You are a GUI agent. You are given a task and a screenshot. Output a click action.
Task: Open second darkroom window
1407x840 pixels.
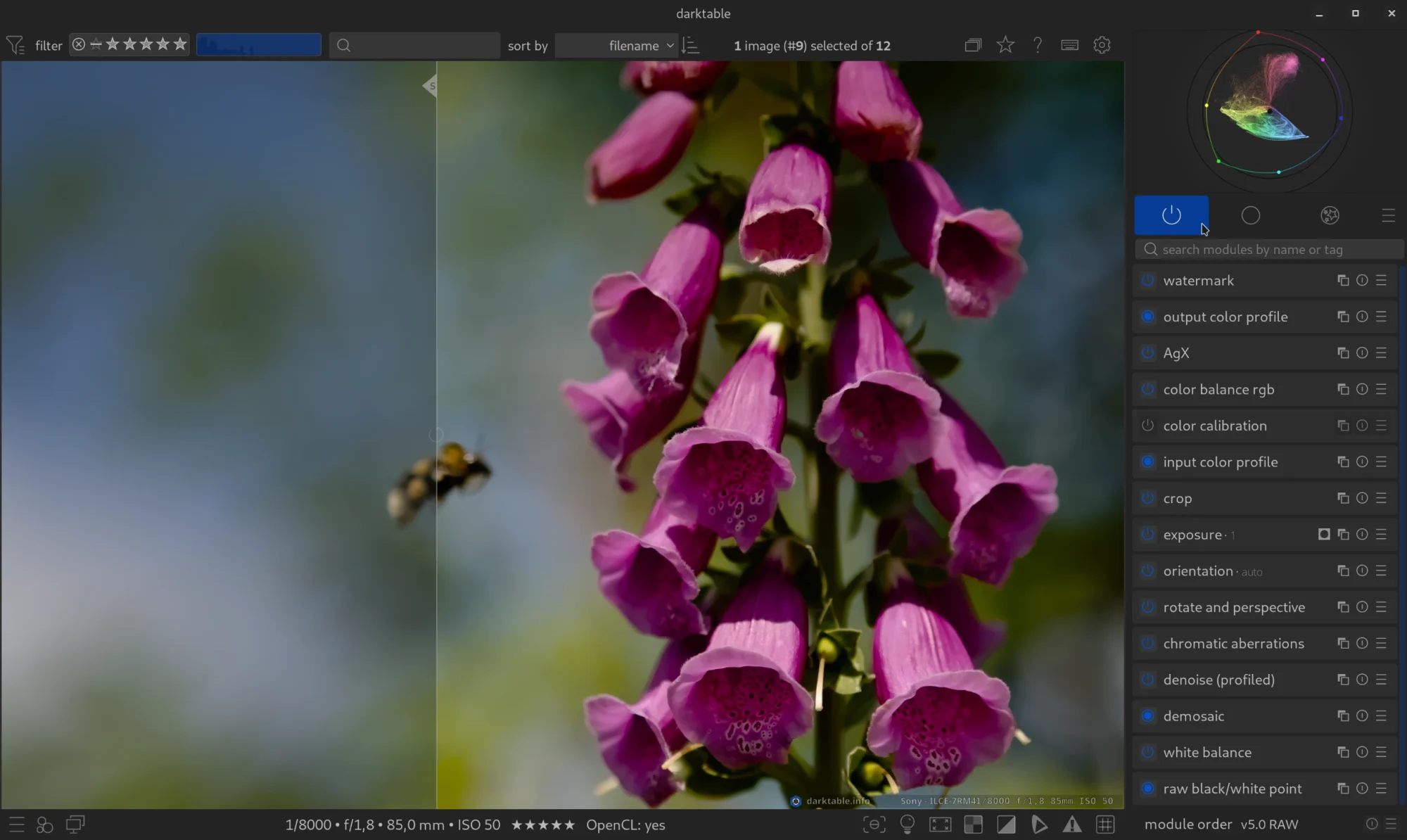75,825
